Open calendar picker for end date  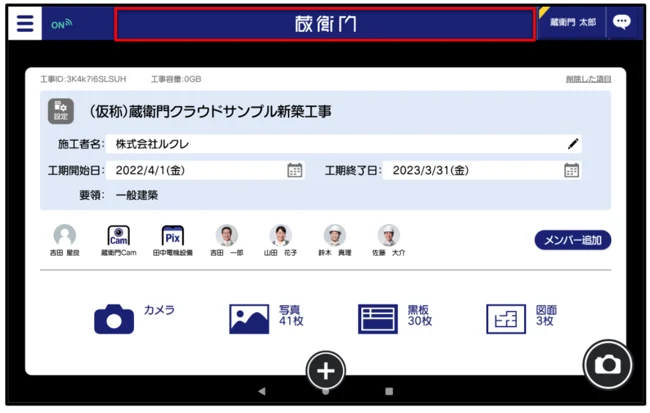point(571,170)
